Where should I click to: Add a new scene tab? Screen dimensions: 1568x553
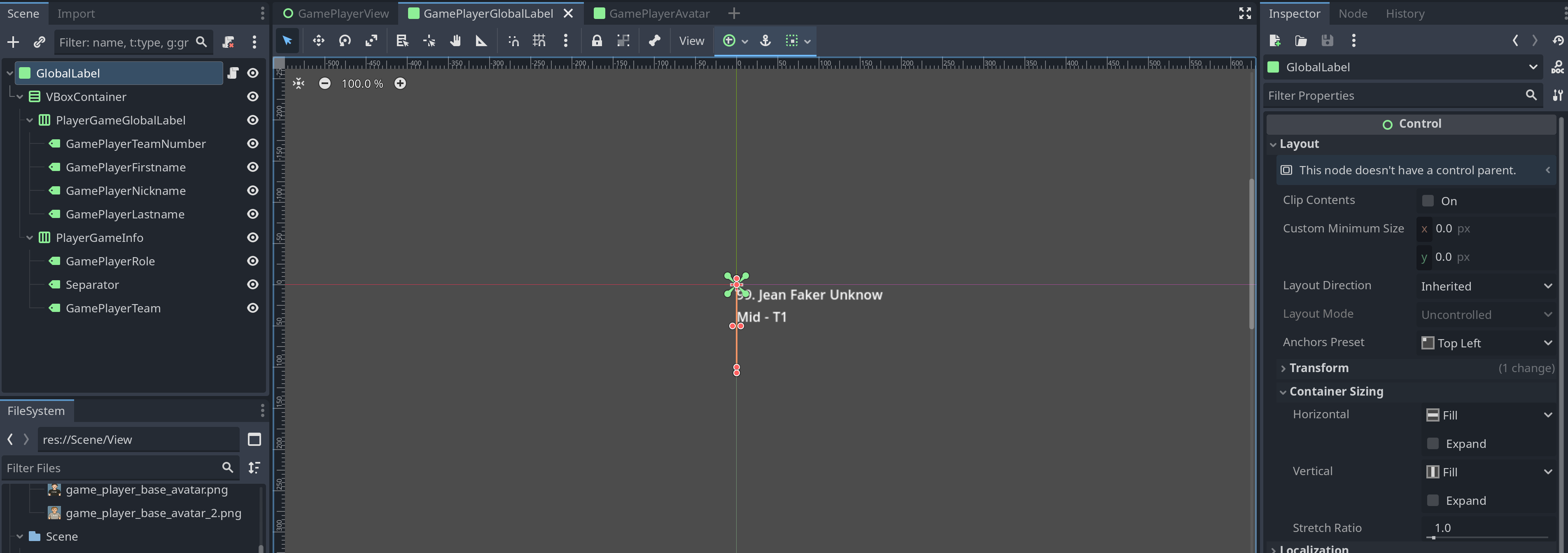(x=734, y=14)
